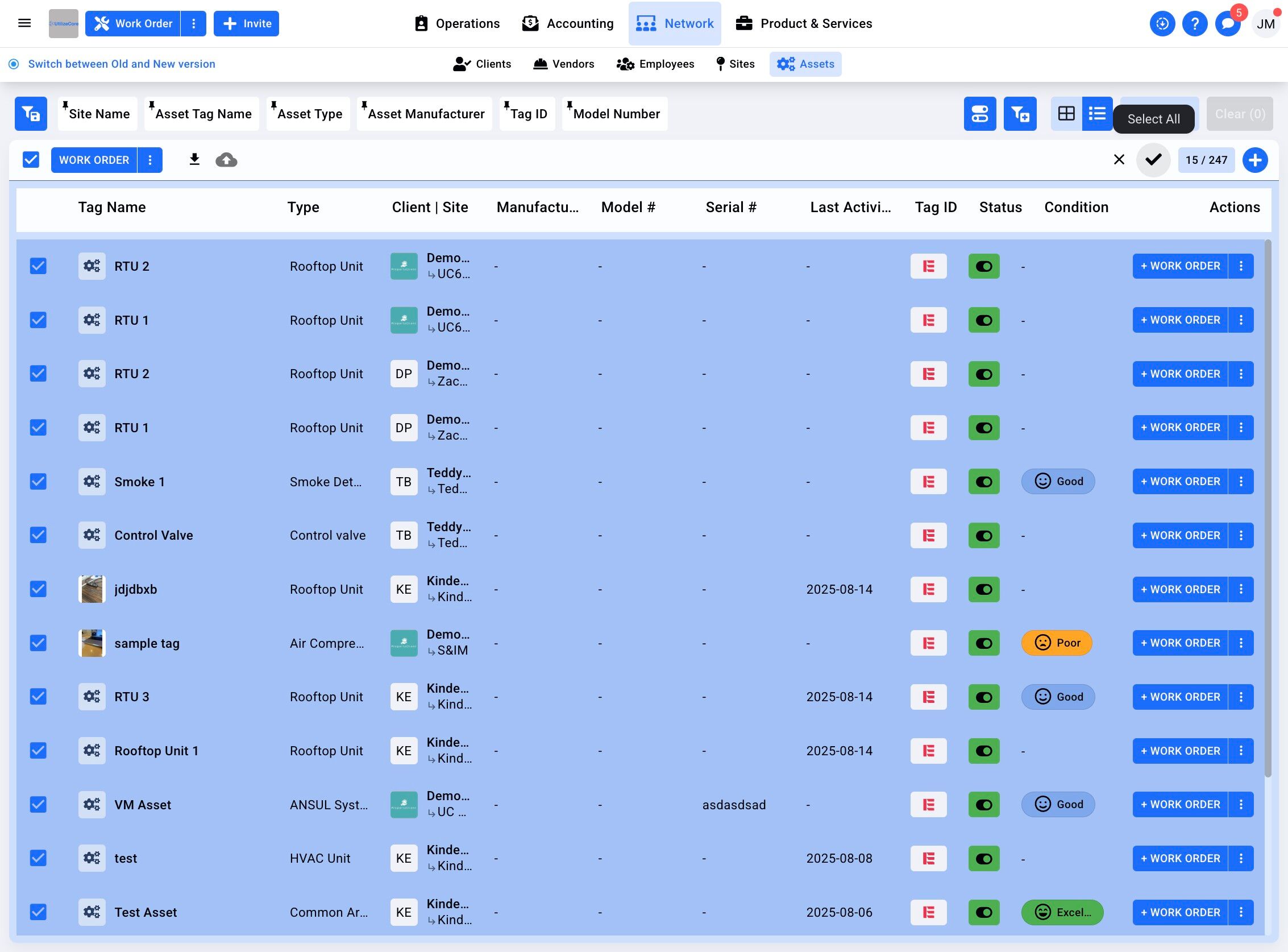Click the blue plus add asset icon
The image size is (1288, 952).
1254,160
